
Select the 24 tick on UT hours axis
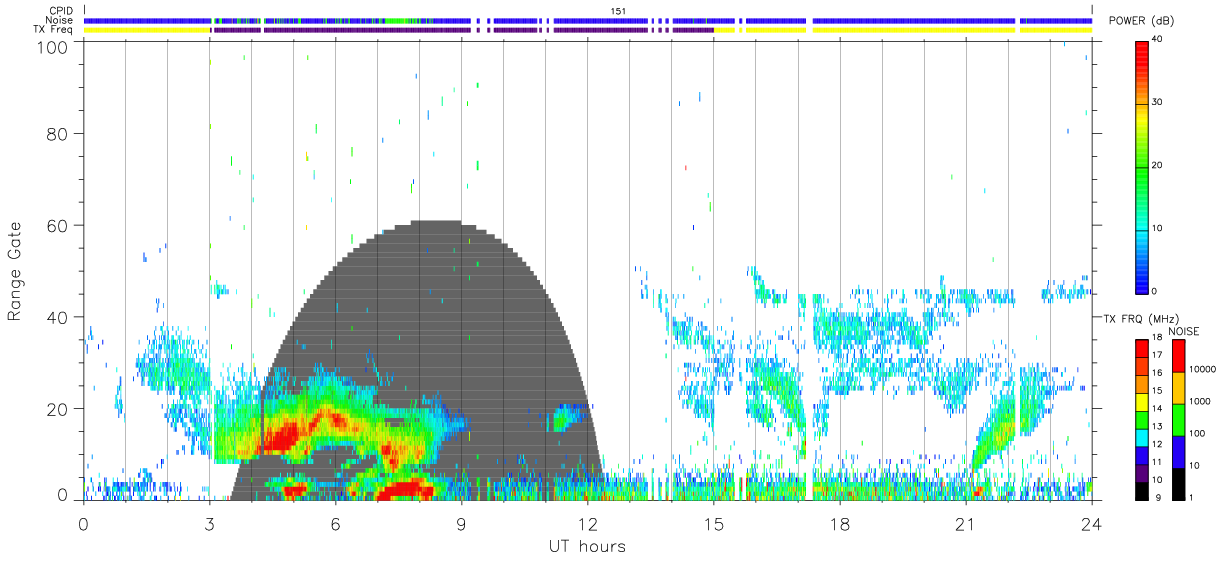click(1091, 523)
